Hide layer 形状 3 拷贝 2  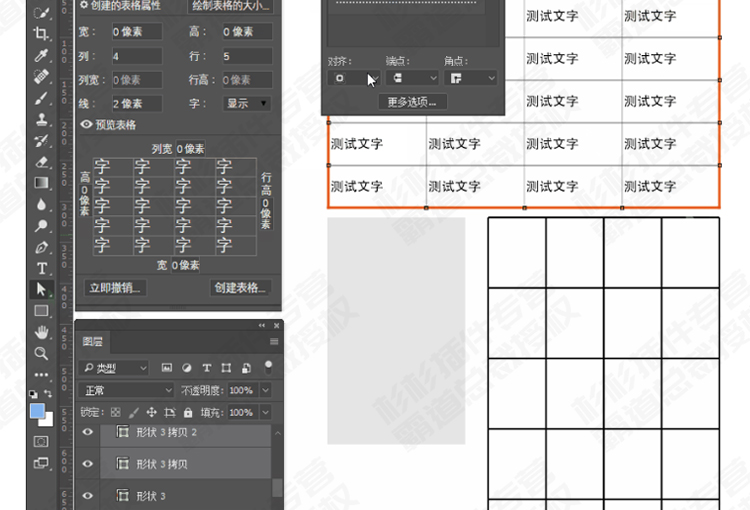click(x=88, y=432)
